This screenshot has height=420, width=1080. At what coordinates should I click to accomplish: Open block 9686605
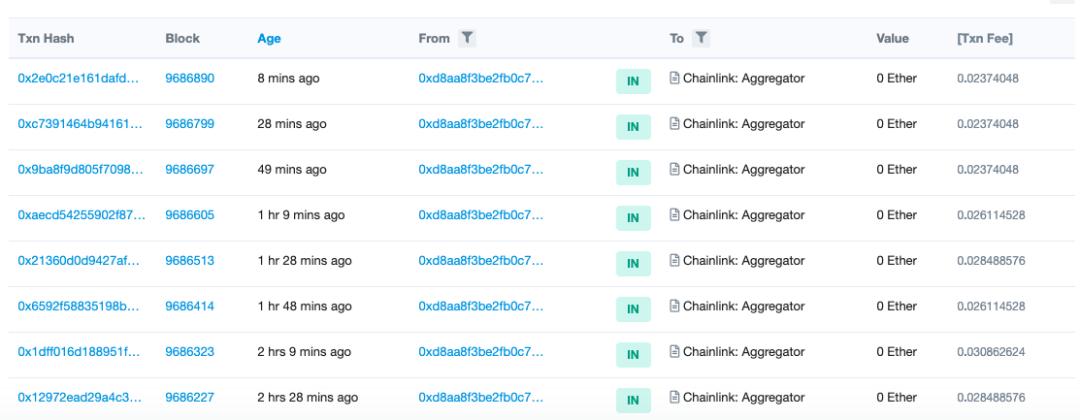(189, 215)
